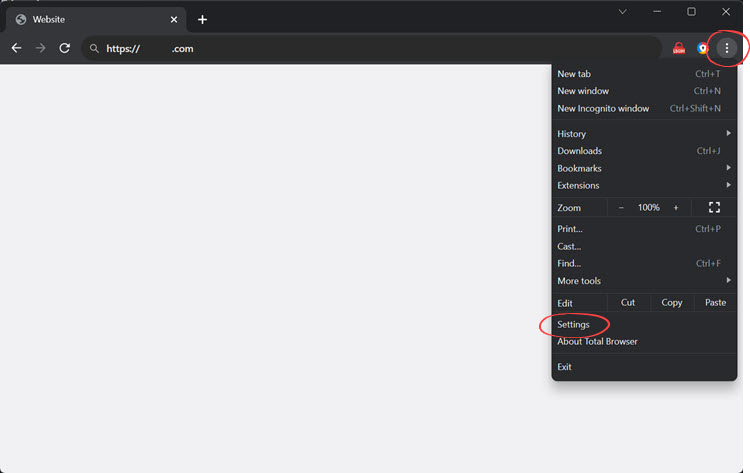Viewport: 750px width, 473px height.
Task: Choose New window from the menu
Action: [x=644, y=91]
